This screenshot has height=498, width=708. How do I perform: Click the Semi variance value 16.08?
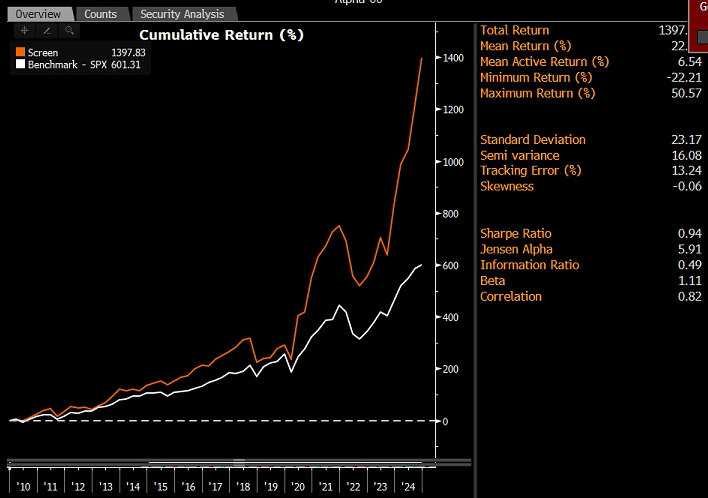tap(686, 156)
